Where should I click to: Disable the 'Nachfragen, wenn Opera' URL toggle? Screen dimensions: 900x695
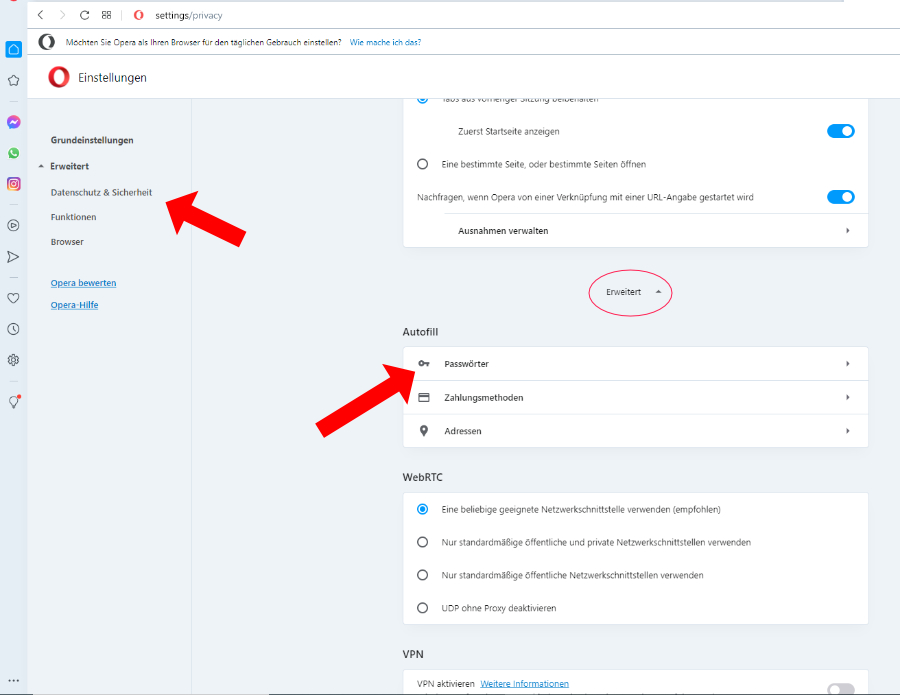click(x=840, y=197)
